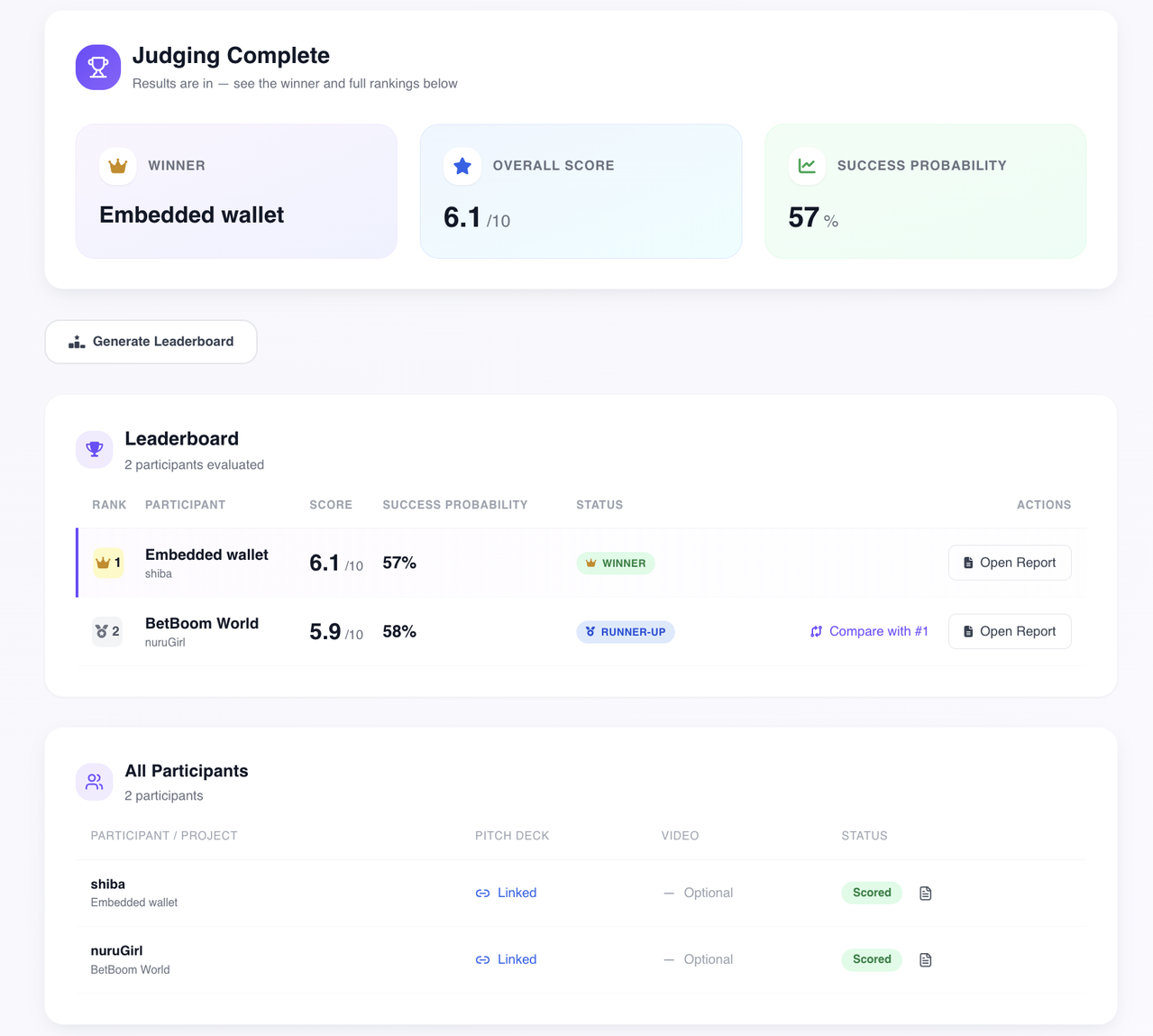Image resolution: width=1153 pixels, height=1036 pixels.
Task: Click Compare with #1 link
Action: (869, 631)
